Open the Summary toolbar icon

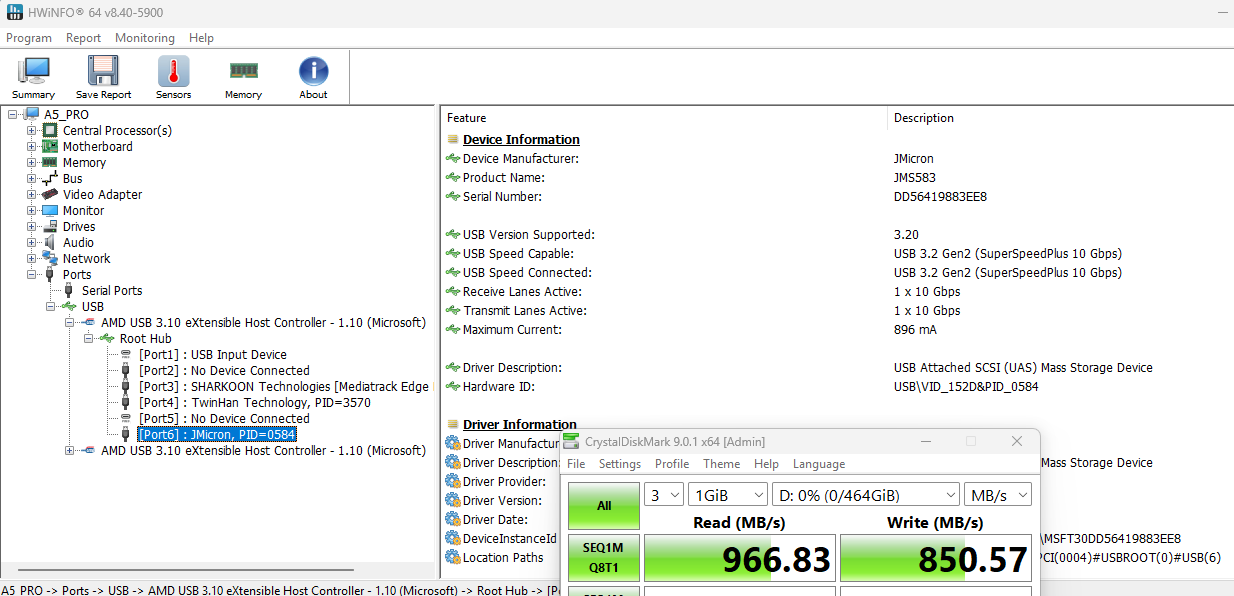pyautogui.click(x=33, y=77)
